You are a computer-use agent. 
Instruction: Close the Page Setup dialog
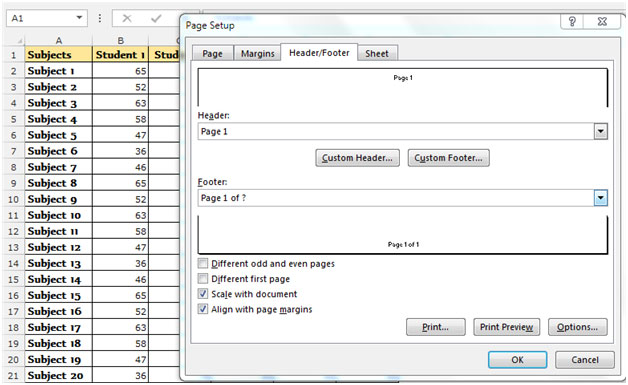pyautogui.click(x=602, y=21)
